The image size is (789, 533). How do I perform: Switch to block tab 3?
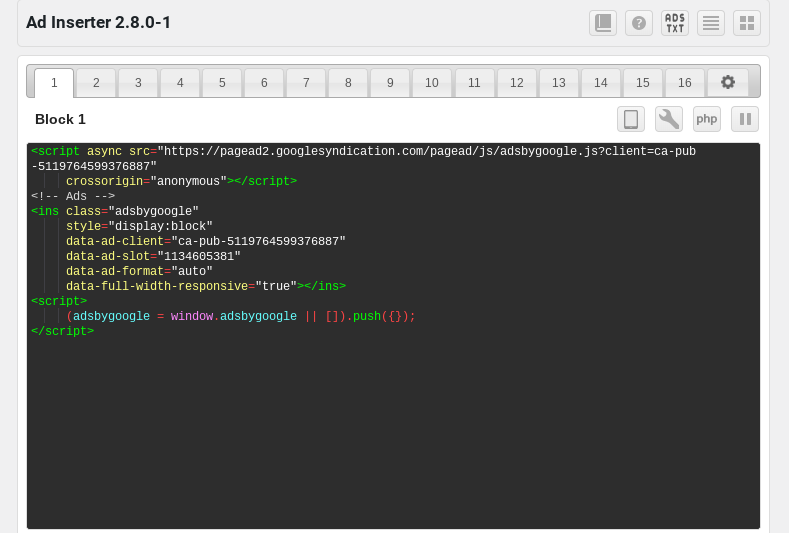pos(138,83)
